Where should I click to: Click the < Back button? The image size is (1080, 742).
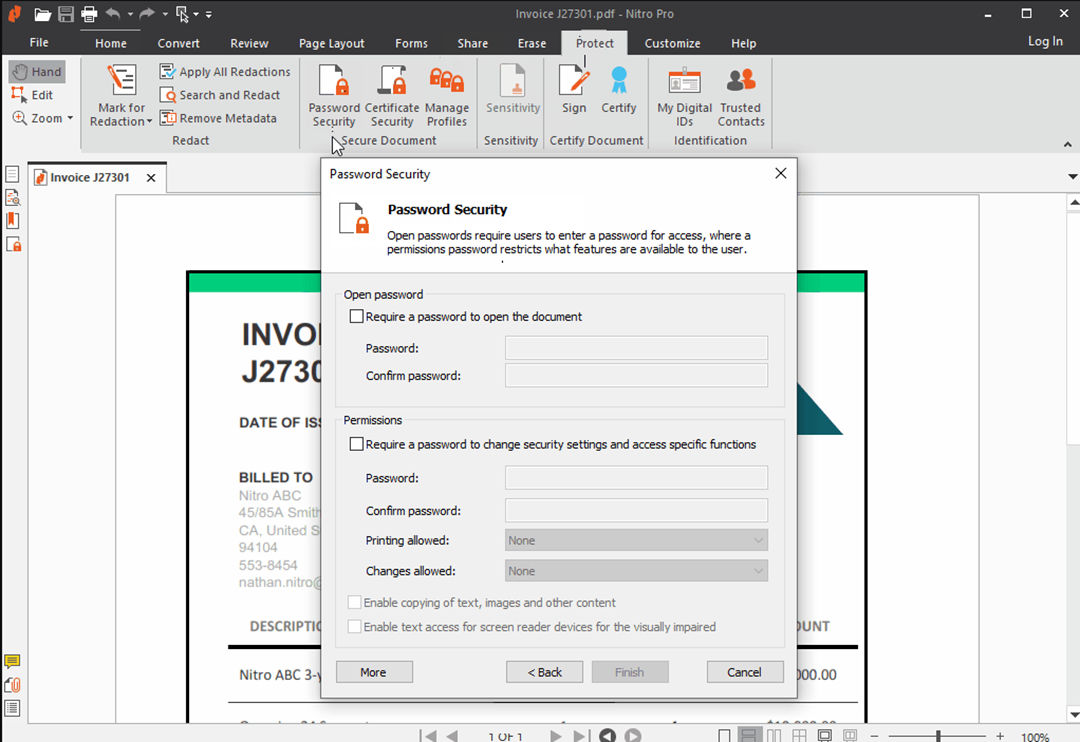[544, 672]
